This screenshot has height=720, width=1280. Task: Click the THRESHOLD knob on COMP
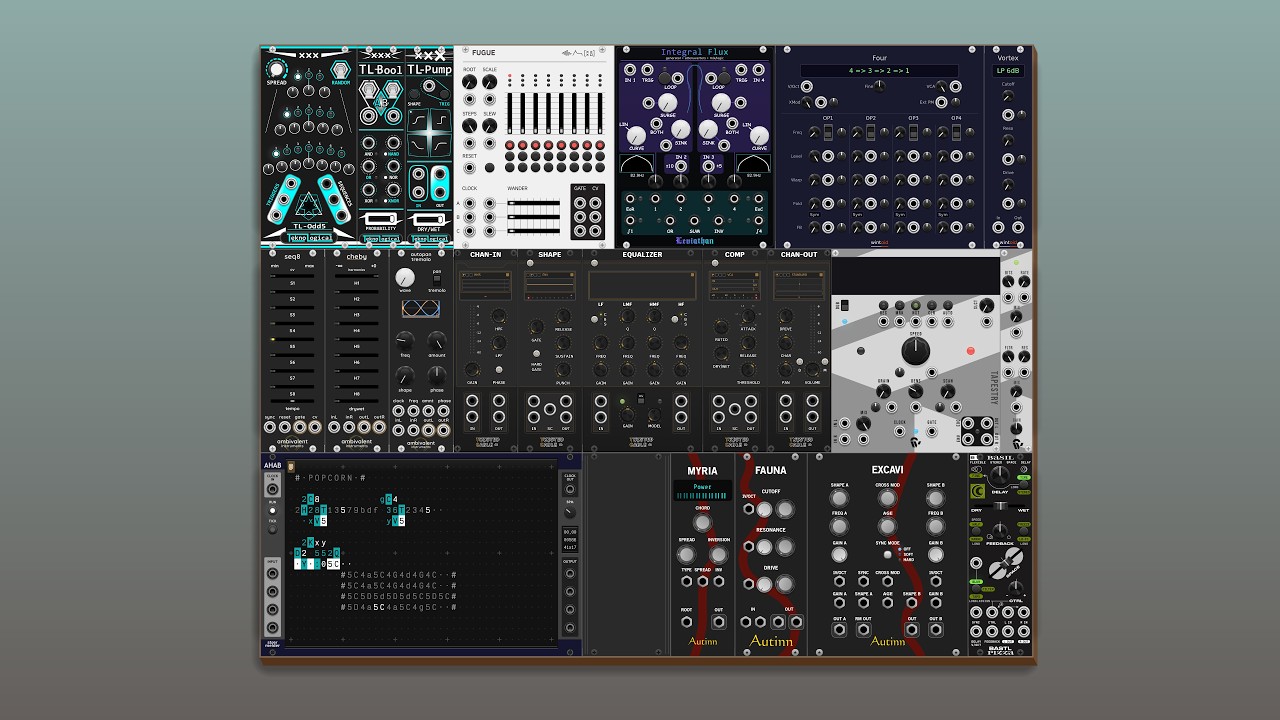point(749,369)
